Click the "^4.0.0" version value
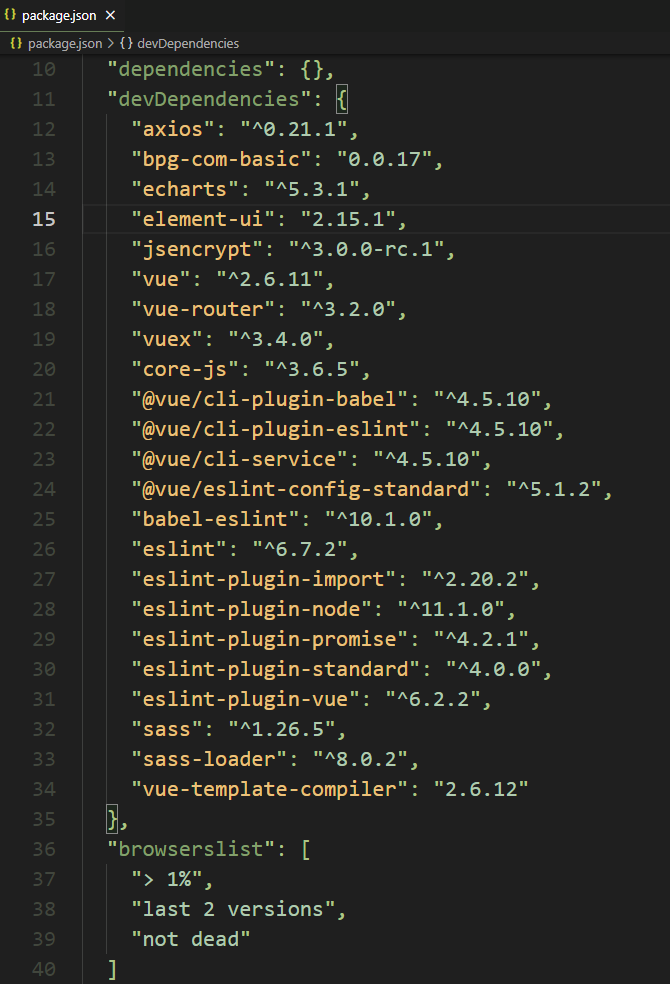 (493, 670)
